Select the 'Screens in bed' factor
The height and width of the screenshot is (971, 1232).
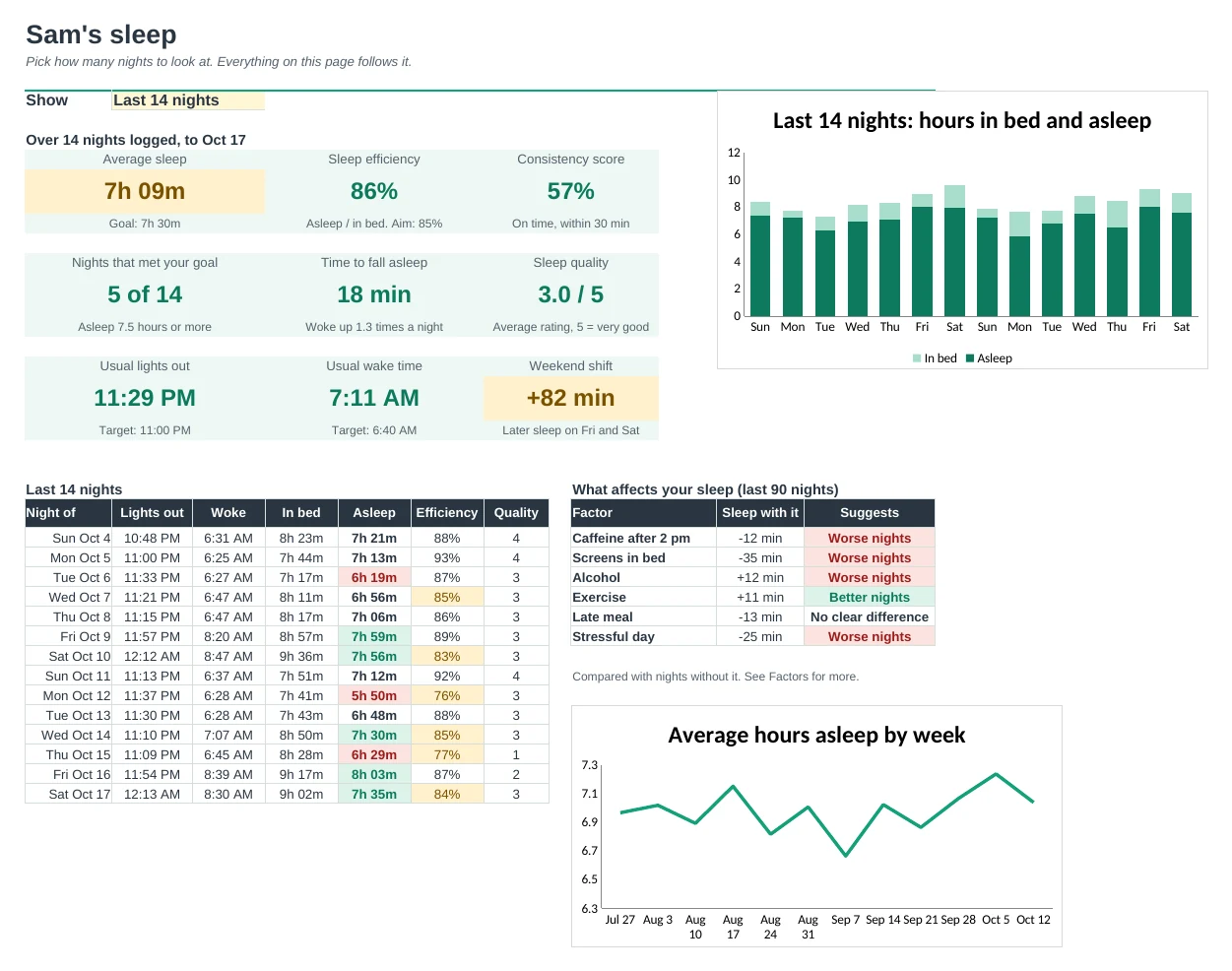pos(644,558)
